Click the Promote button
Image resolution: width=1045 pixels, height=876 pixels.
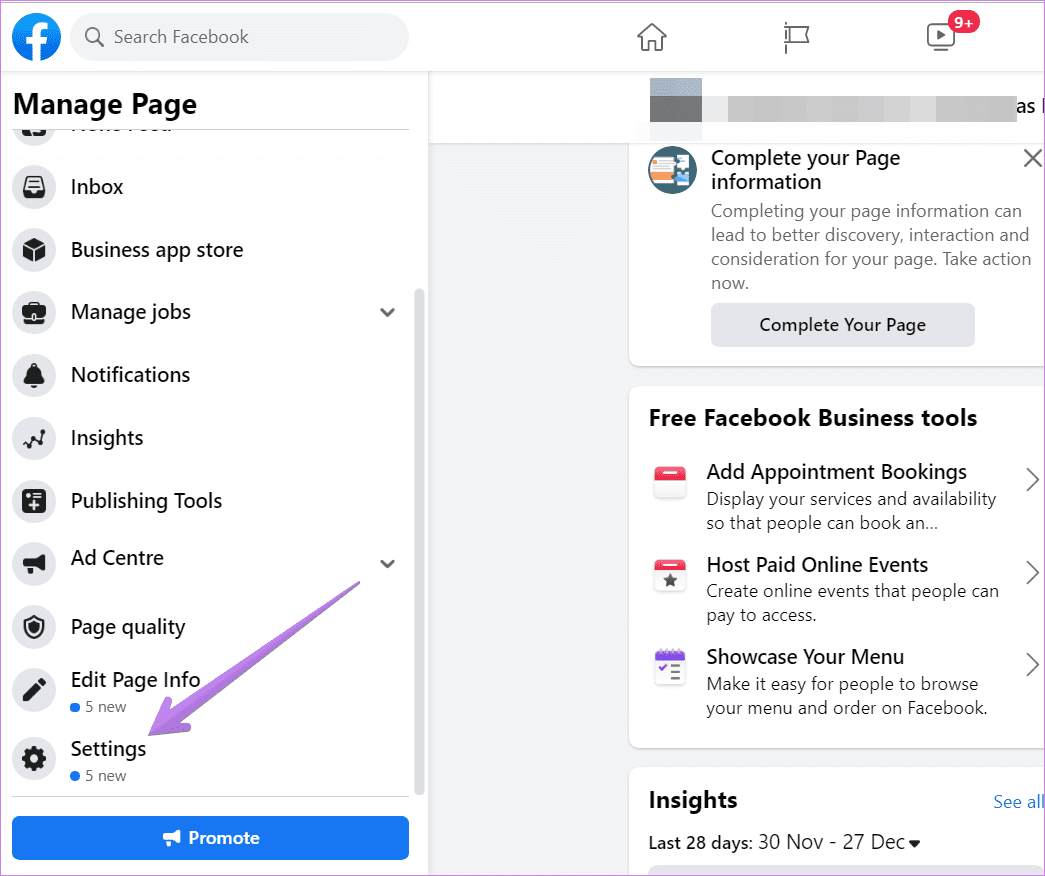click(210, 838)
